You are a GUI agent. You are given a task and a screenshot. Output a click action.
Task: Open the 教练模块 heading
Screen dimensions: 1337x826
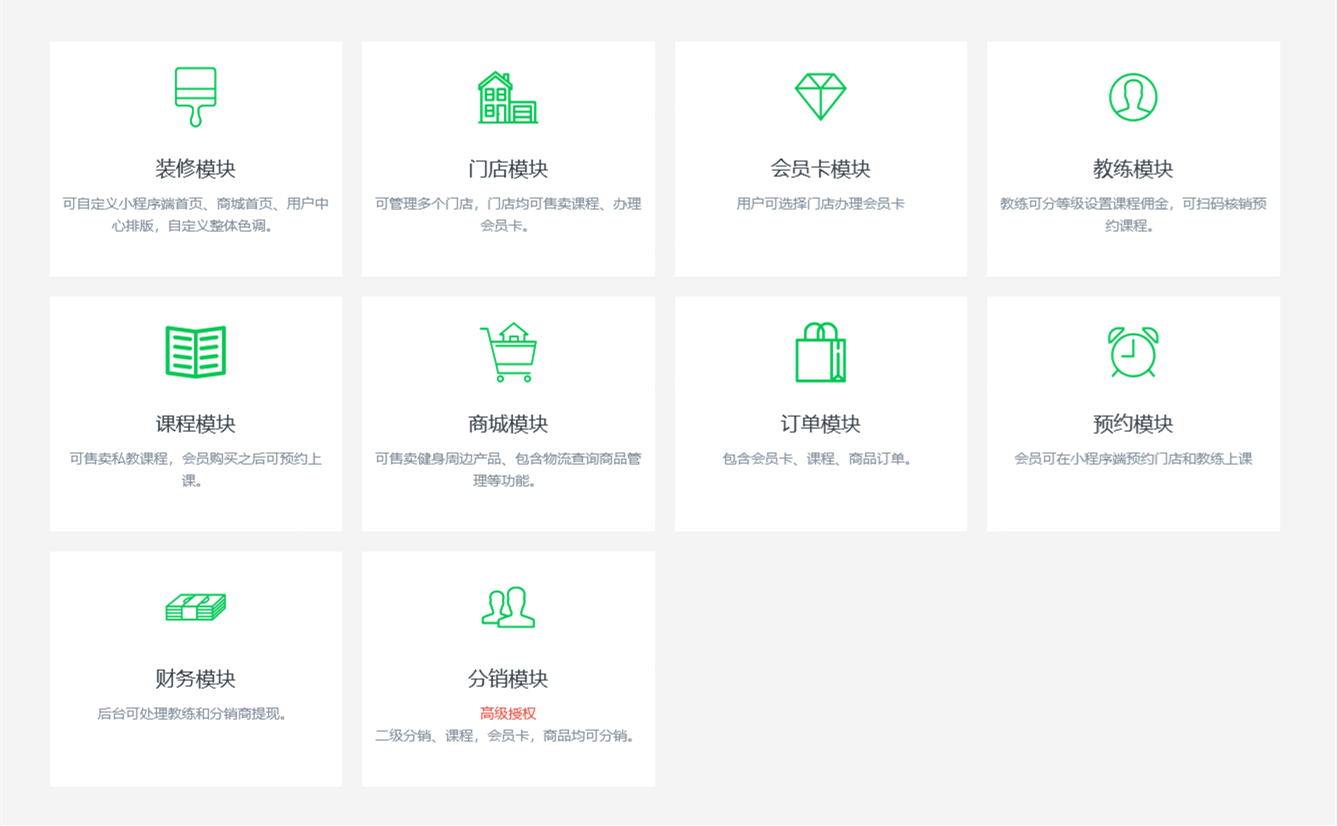coord(1133,169)
